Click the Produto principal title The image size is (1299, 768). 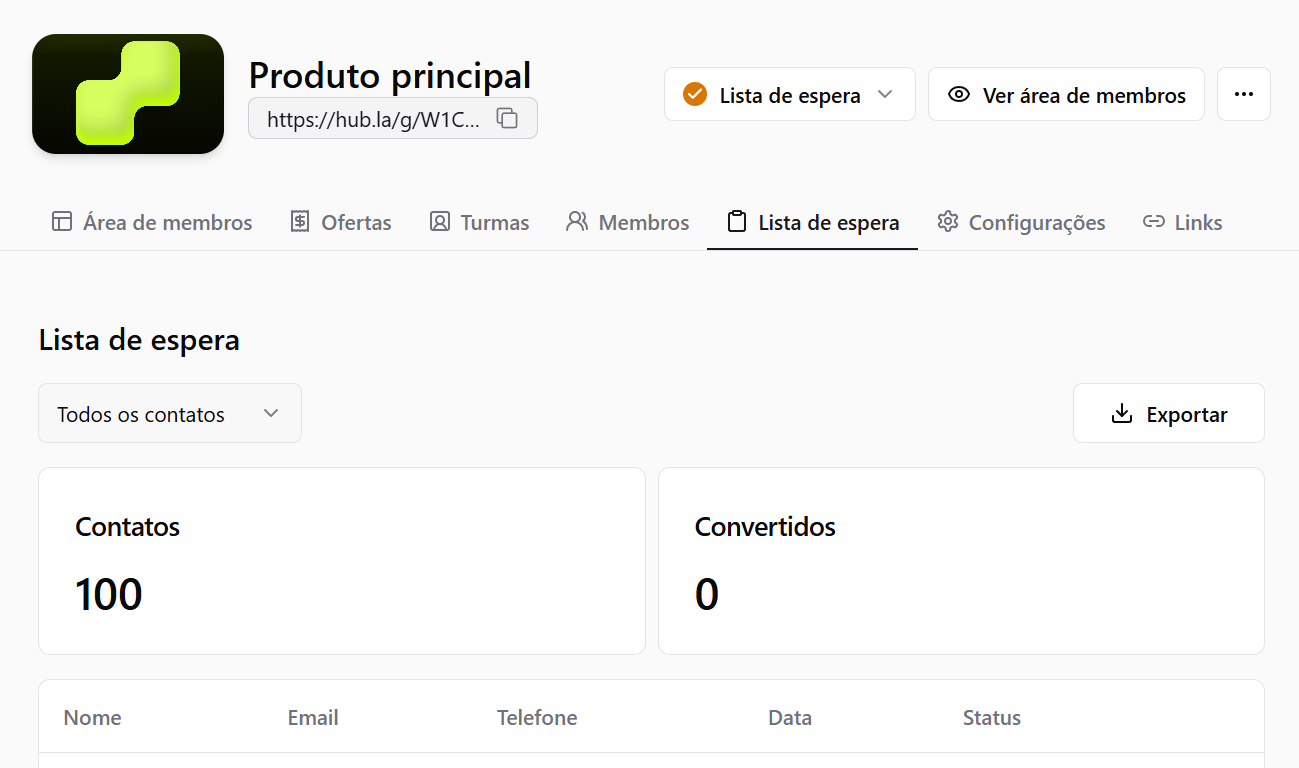(390, 75)
